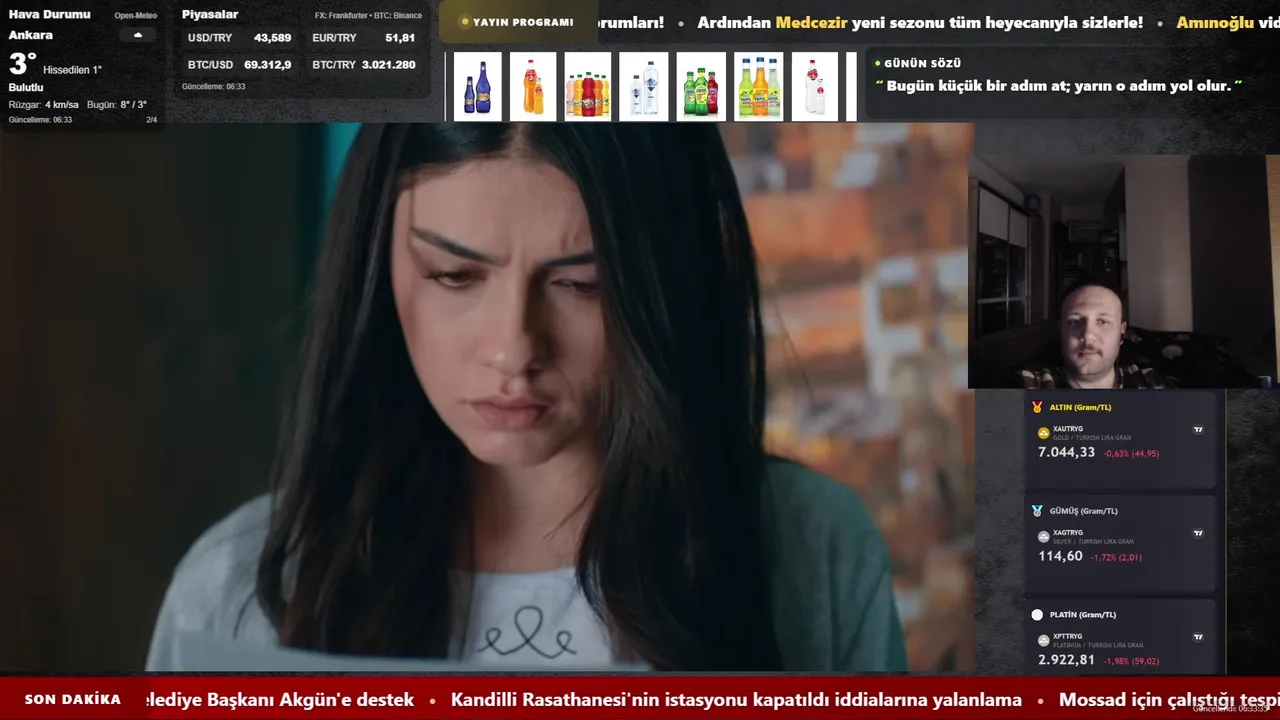Viewport: 1280px width, 720px height.
Task: Open TradingView logo in PLATİN card
Action: pyautogui.click(x=1198, y=637)
